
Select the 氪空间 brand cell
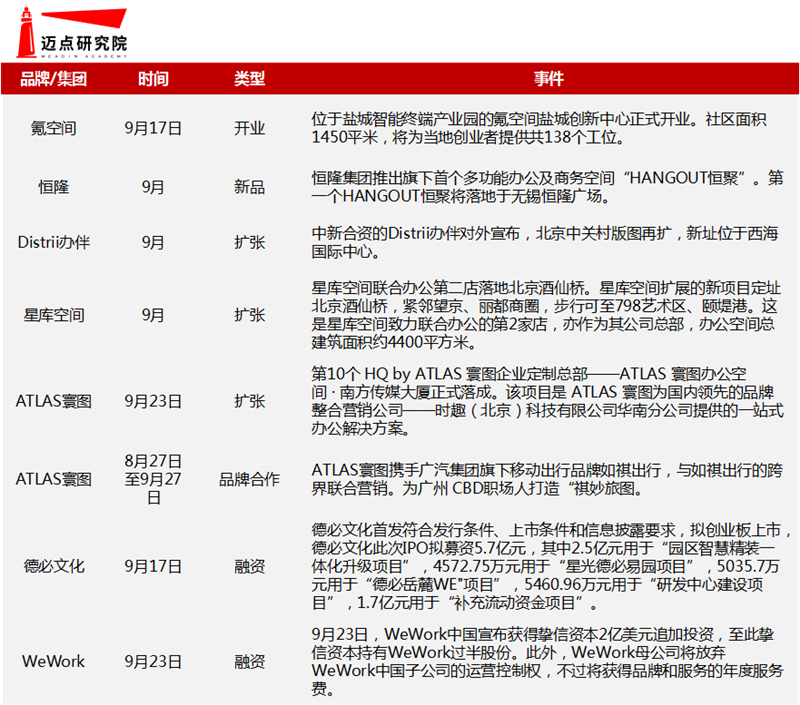[x=54, y=128]
